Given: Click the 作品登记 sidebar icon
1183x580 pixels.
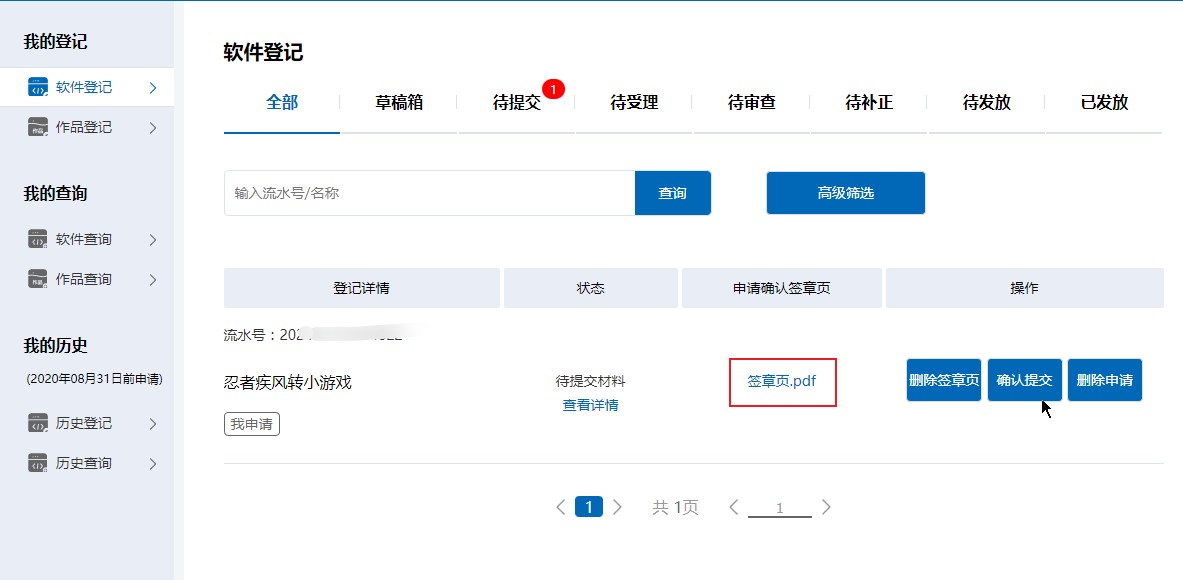Looking at the screenshot, I should coord(37,128).
